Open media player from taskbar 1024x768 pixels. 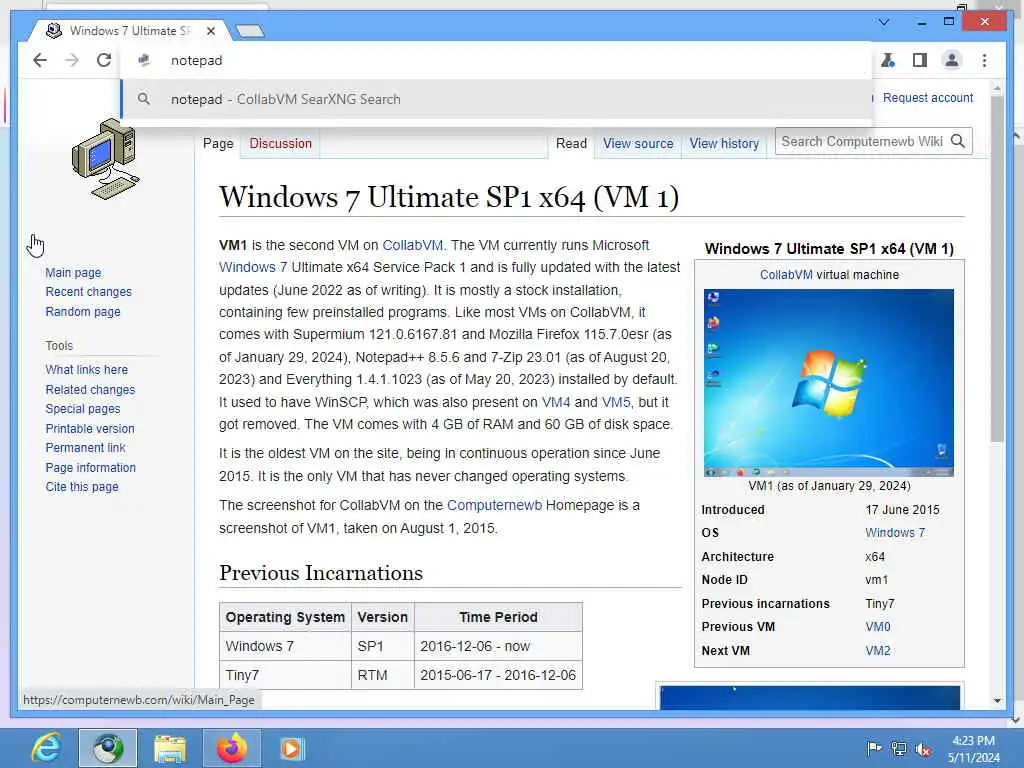pos(291,748)
